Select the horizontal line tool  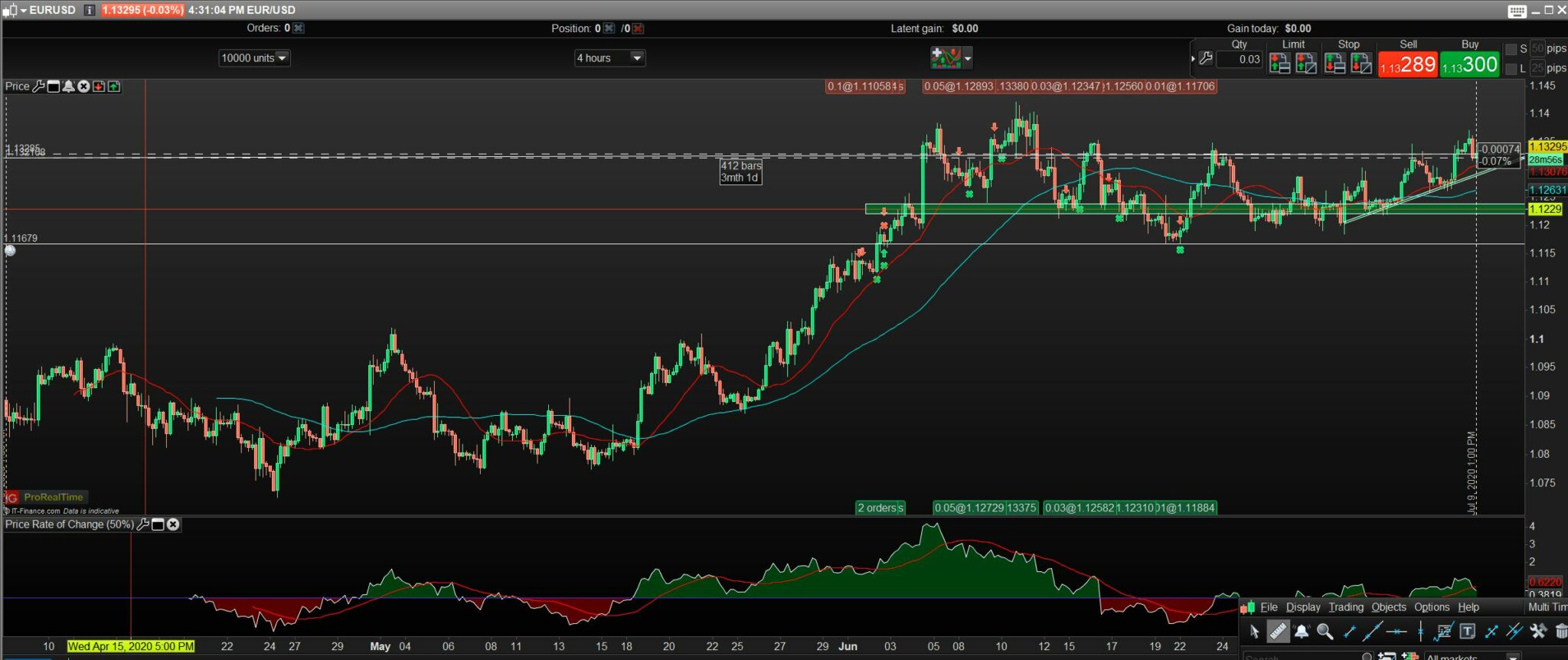(1396, 632)
